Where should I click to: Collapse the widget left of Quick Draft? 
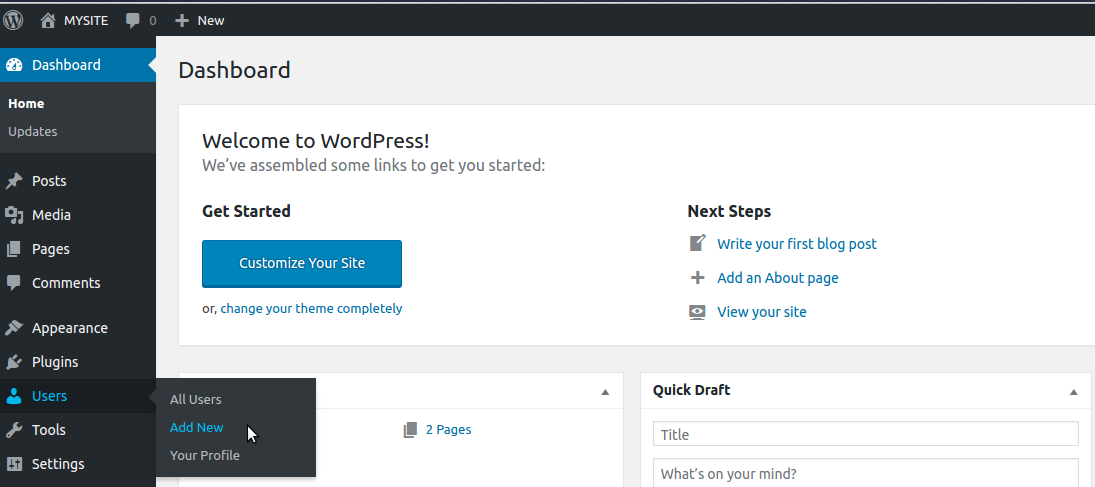click(605, 392)
